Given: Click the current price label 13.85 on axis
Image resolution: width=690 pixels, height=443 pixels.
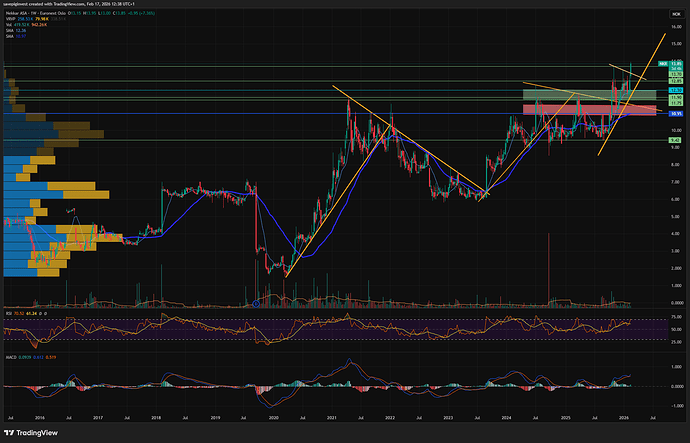Looking at the screenshot, I should (675, 64).
